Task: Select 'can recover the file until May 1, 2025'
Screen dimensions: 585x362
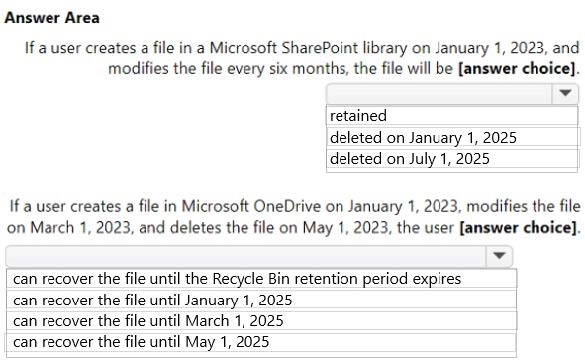Action: pos(261,342)
